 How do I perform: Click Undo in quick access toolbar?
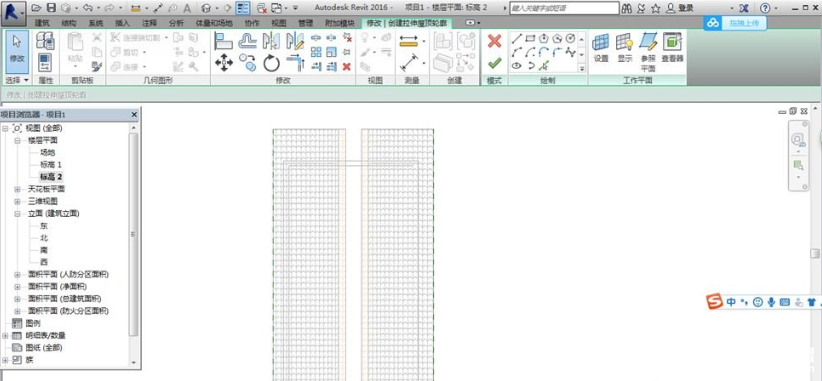(x=87, y=8)
